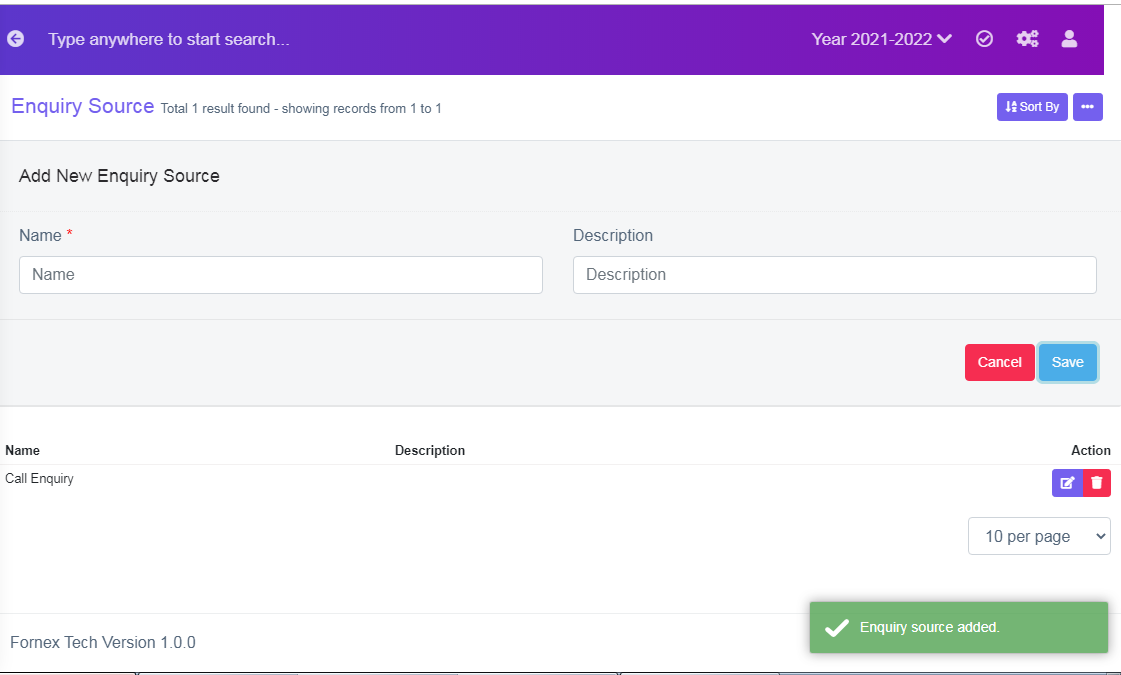Click the back arrow icon in header
The width and height of the screenshot is (1121, 675).
(x=16, y=39)
